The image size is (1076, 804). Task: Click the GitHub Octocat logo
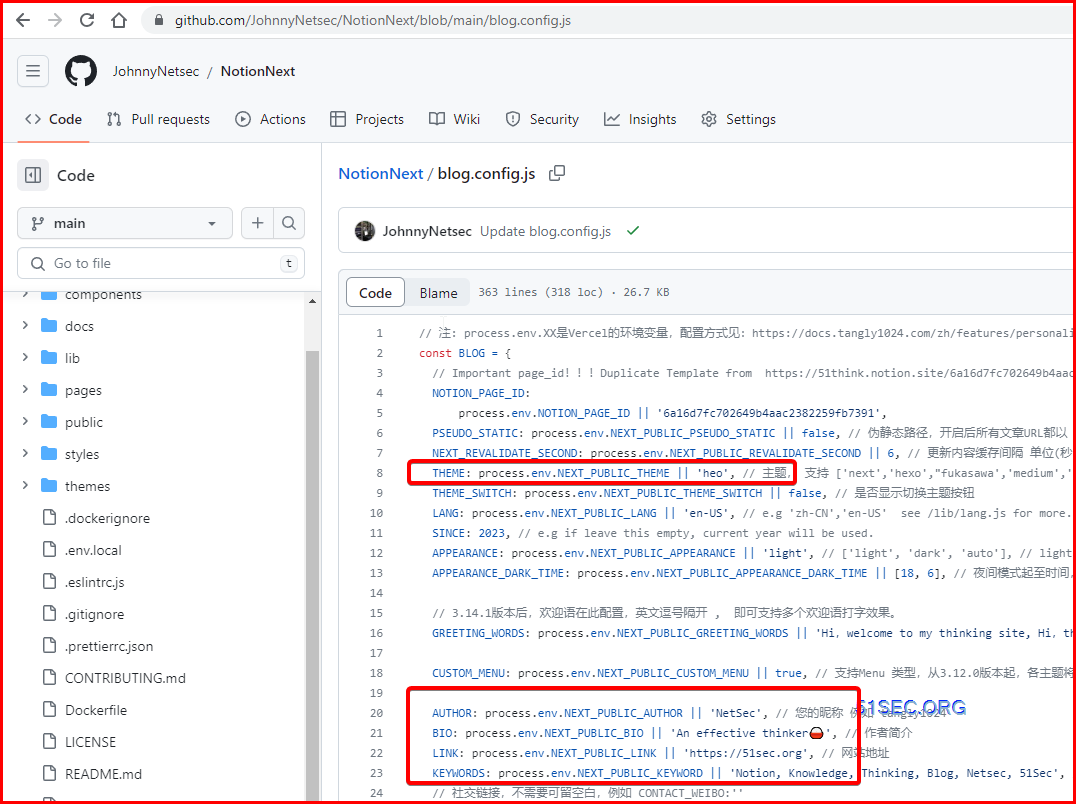coord(81,71)
